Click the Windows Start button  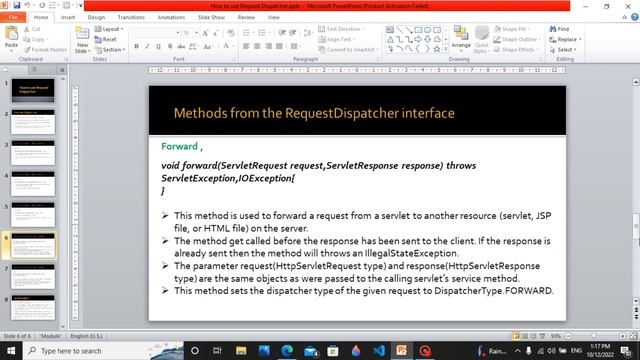[x=11, y=351]
